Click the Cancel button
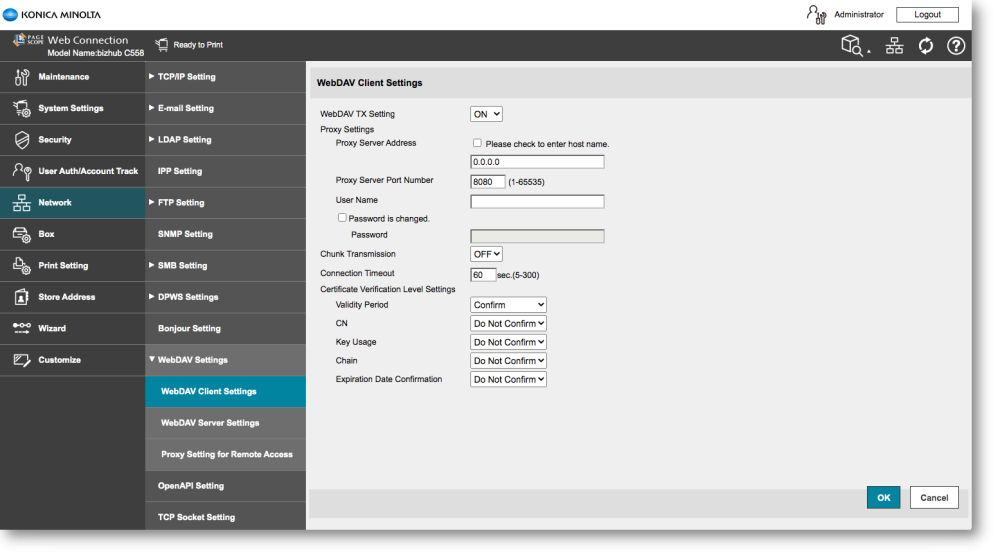 (934, 497)
